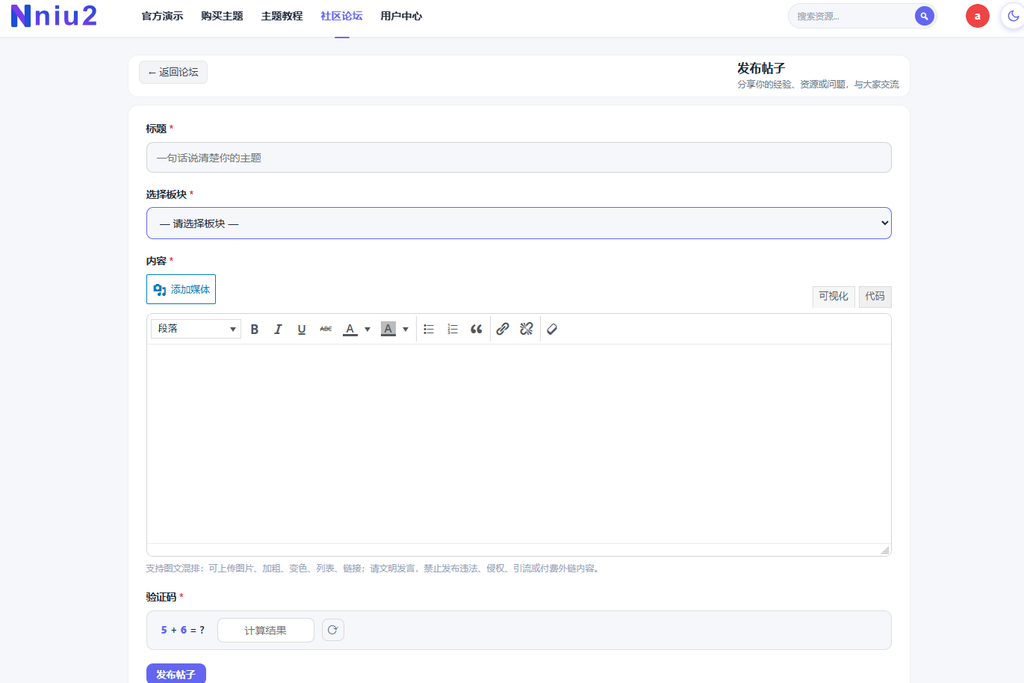
Task: Apply underline formatting in editor toolbar
Action: 302,329
